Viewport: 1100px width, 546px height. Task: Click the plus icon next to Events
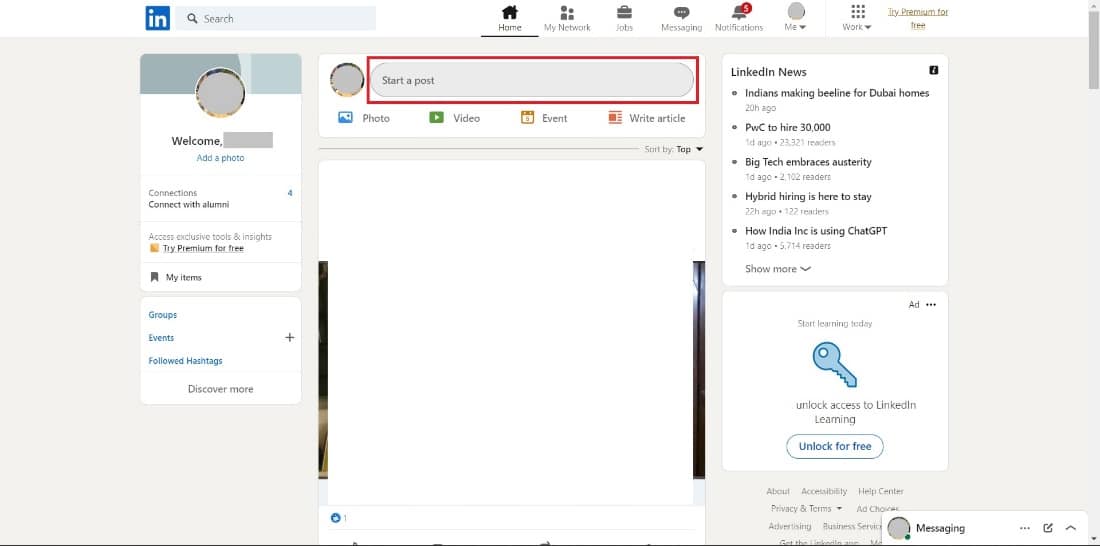tap(290, 338)
